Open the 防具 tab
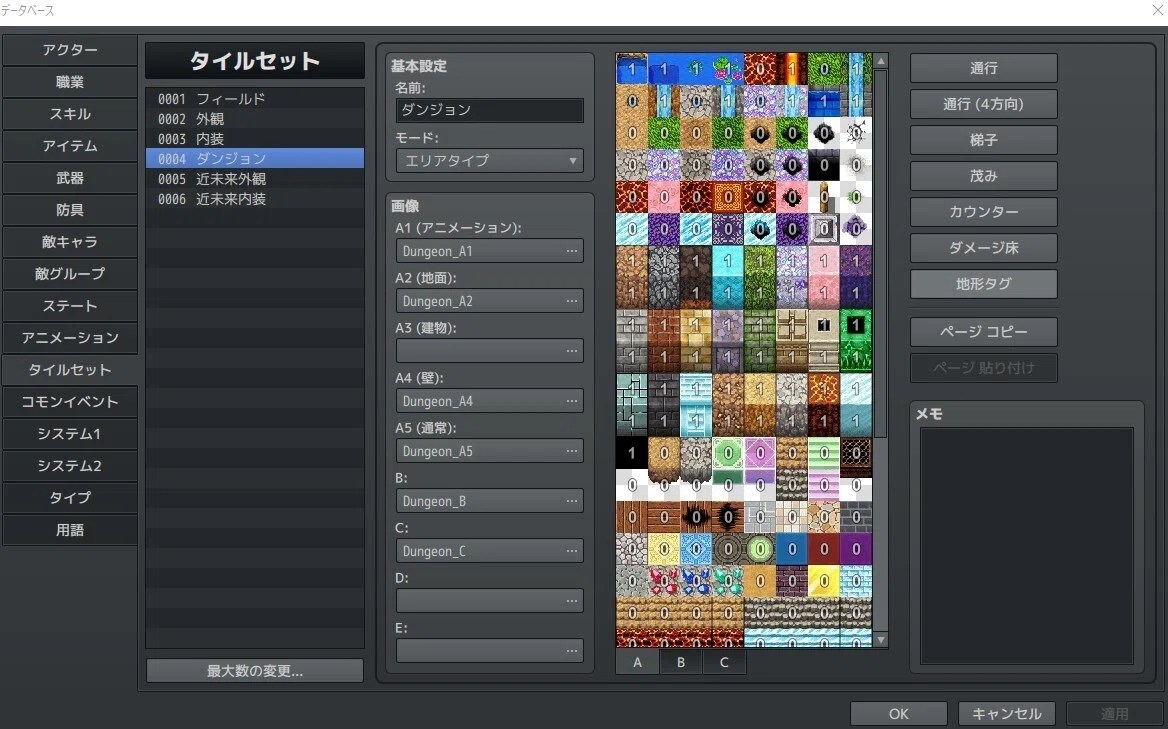 (x=70, y=210)
